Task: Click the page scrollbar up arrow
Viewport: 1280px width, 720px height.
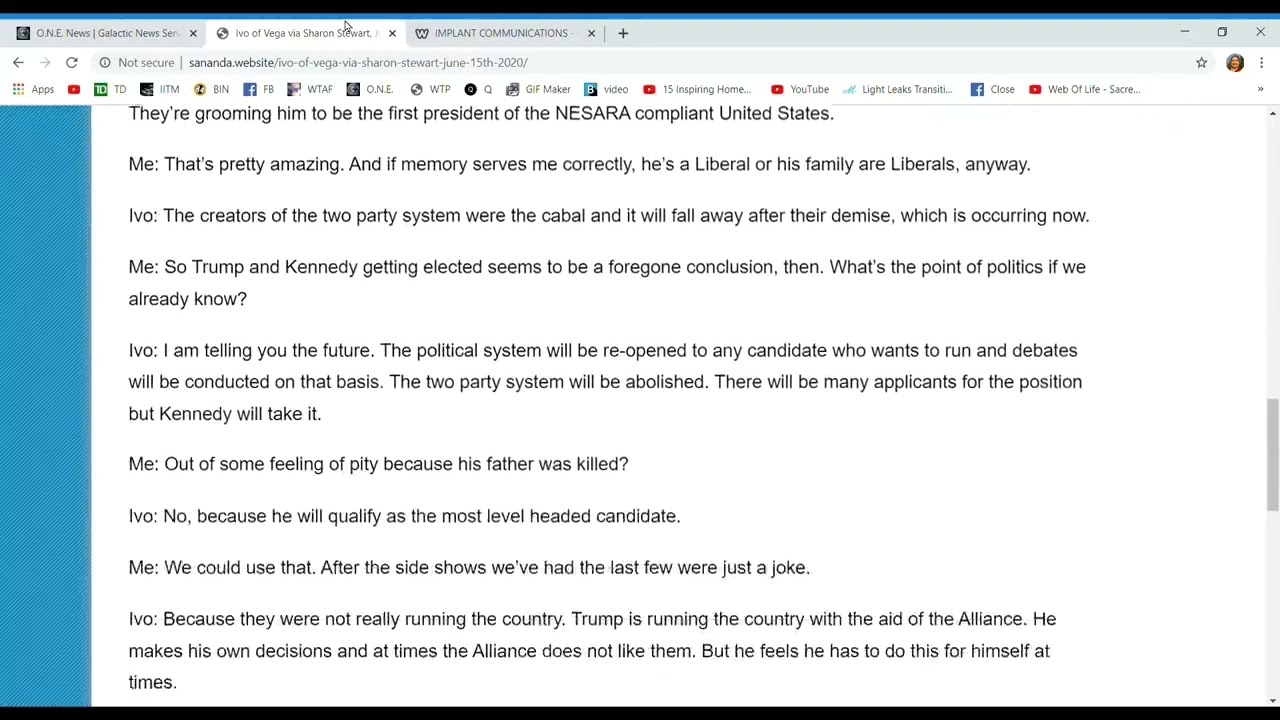Action: (1272, 113)
